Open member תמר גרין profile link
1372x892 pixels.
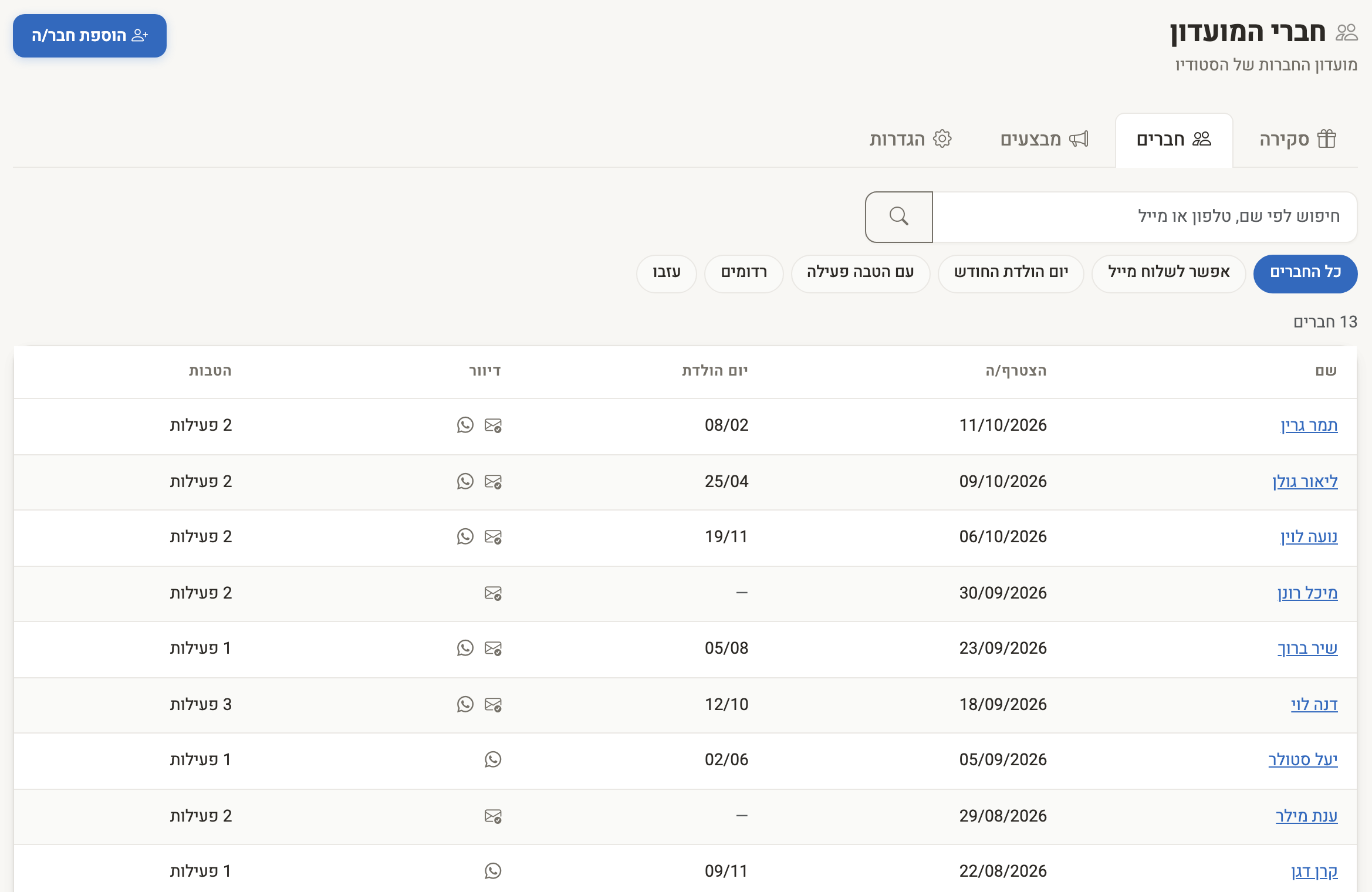1309,425
